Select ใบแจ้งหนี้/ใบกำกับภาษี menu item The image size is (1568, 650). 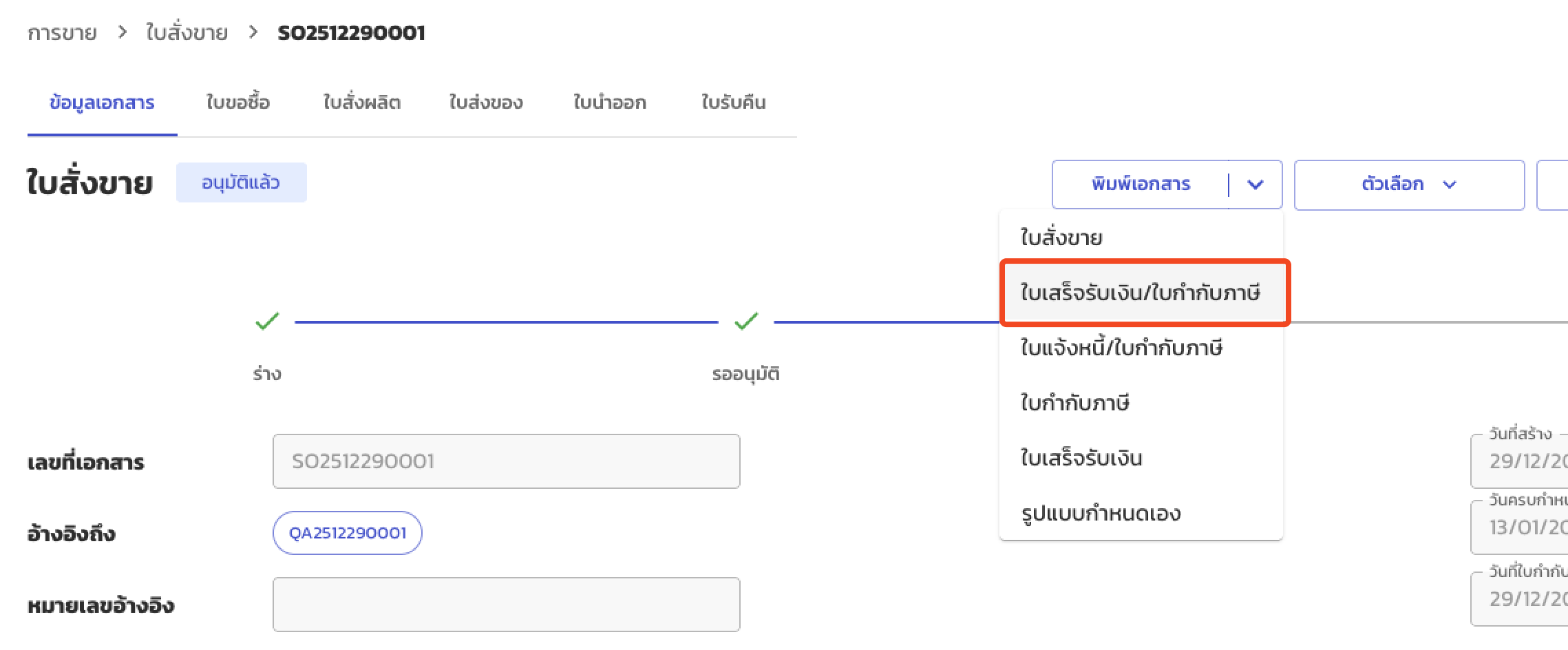(1121, 348)
